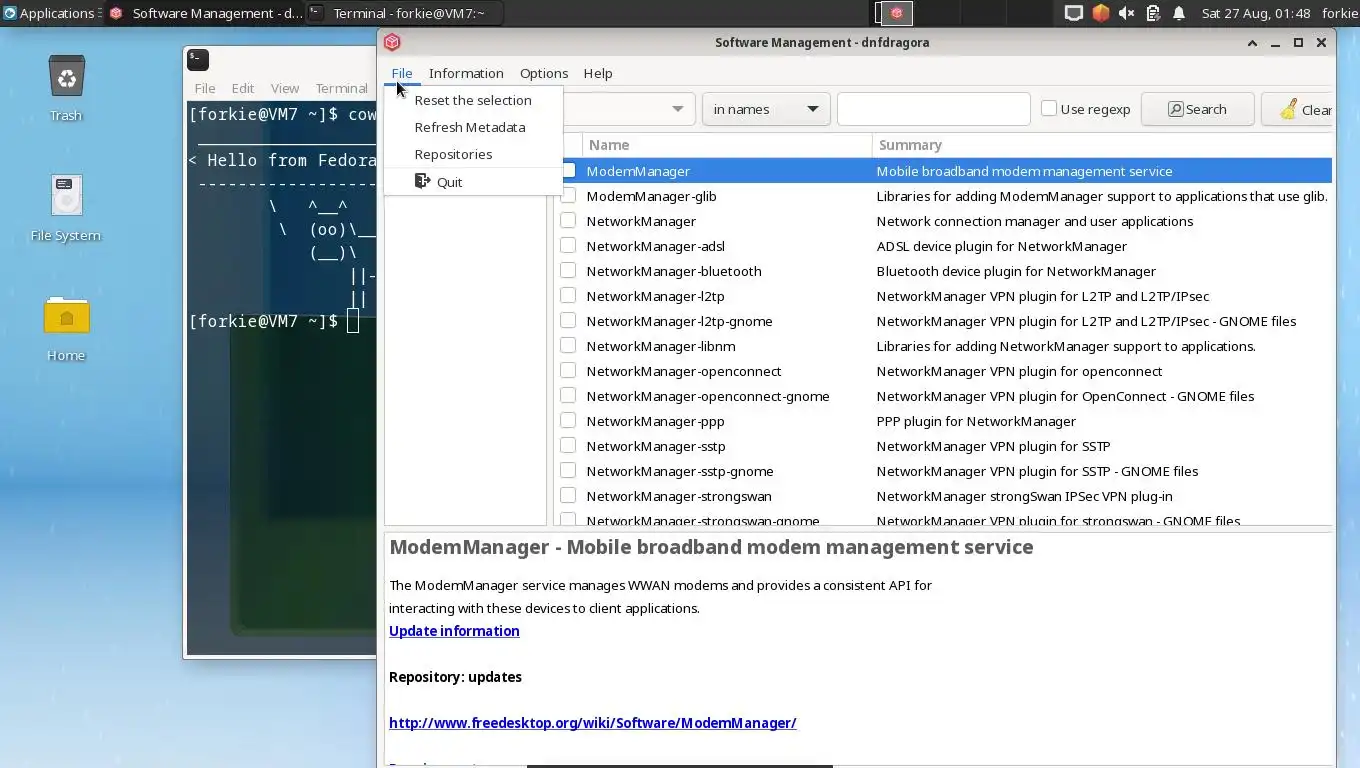
Task: Tick the checkbox for NetworkManager-libnm
Action: coord(568,345)
